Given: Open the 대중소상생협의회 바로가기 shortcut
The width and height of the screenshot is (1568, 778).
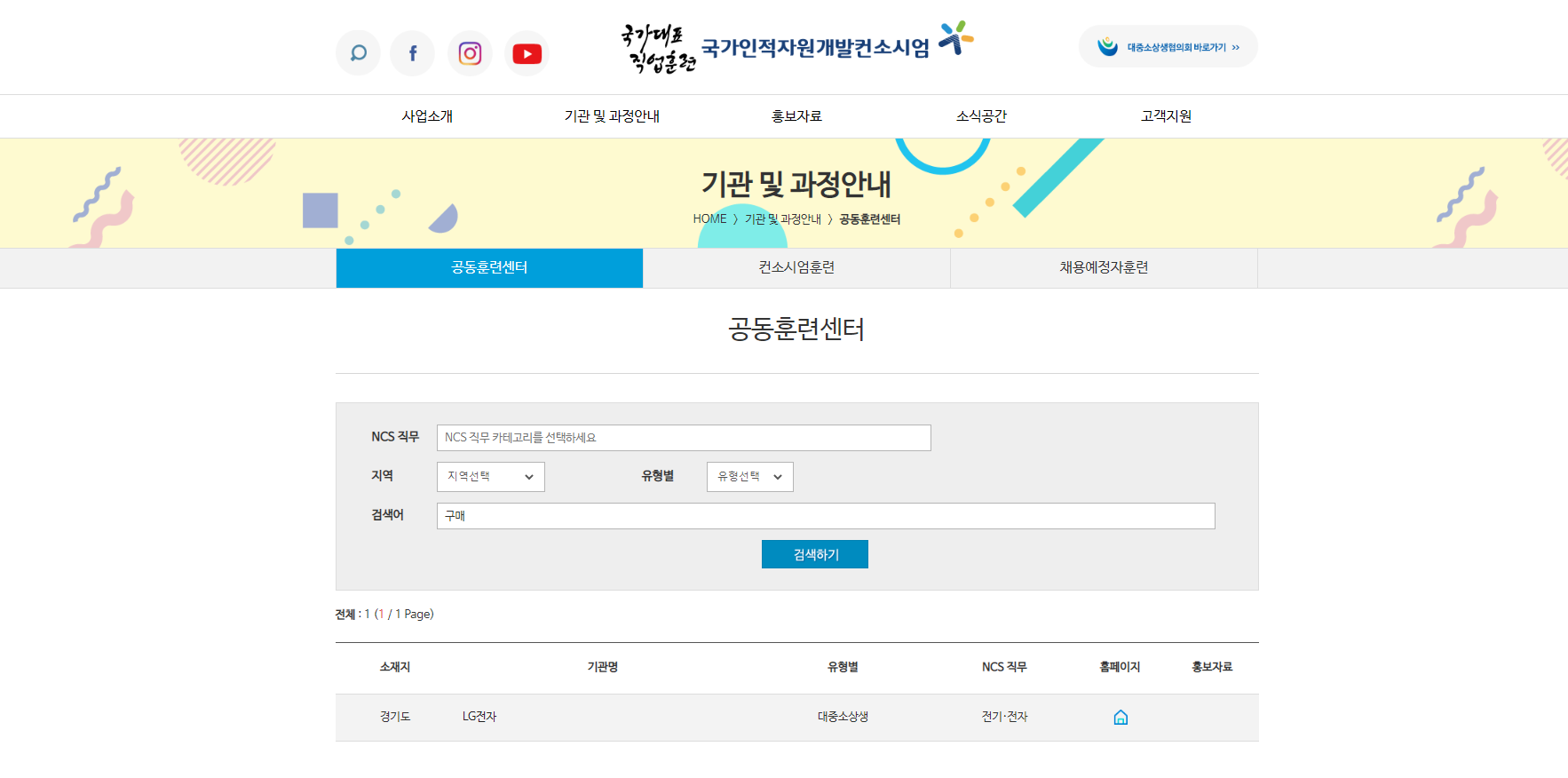Looking at the screenshot, I should [x=1168, y=47].
